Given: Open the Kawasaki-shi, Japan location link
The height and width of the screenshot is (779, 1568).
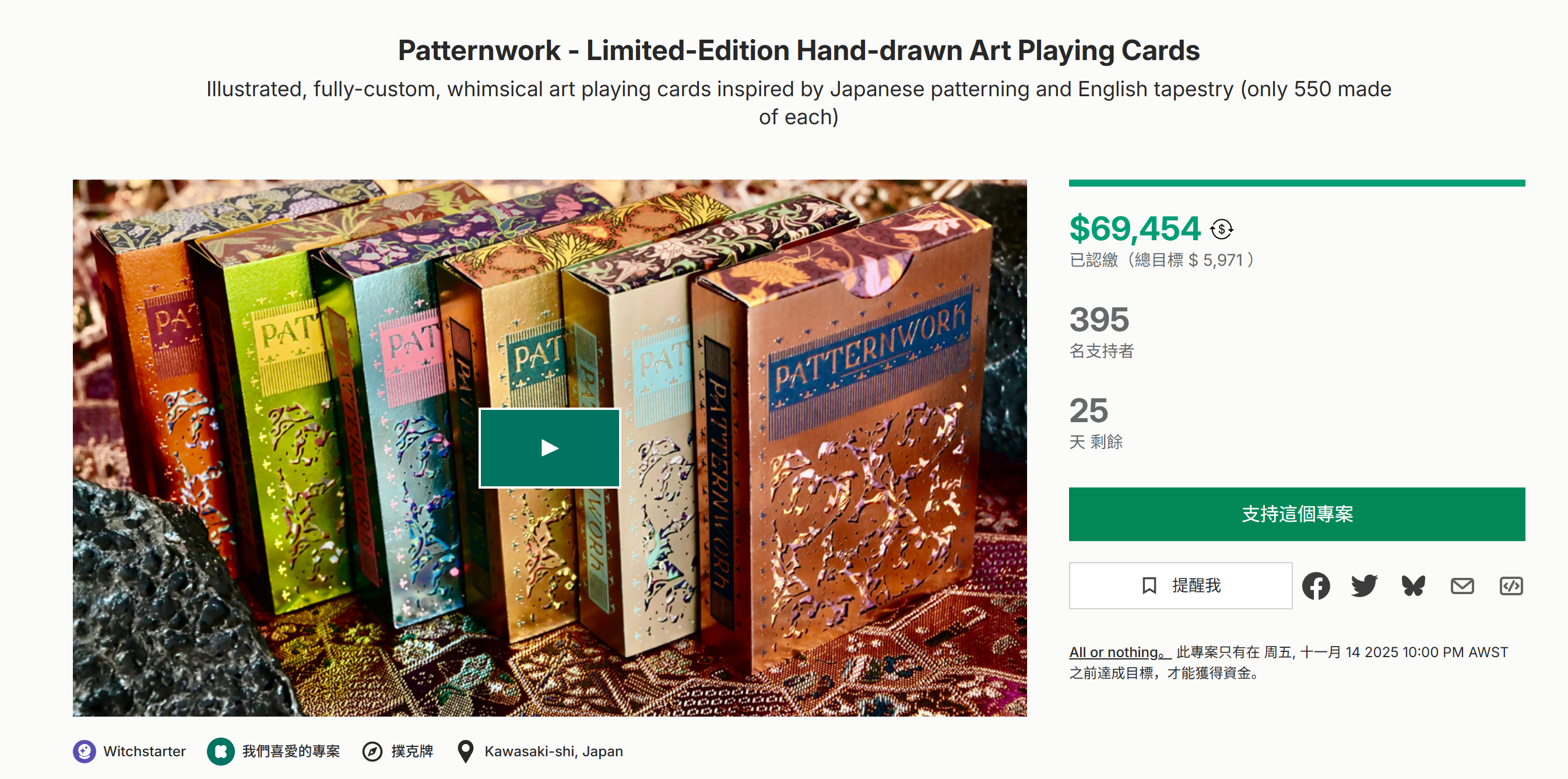Looking at the screenshot, I should click(x=553, y=751).
